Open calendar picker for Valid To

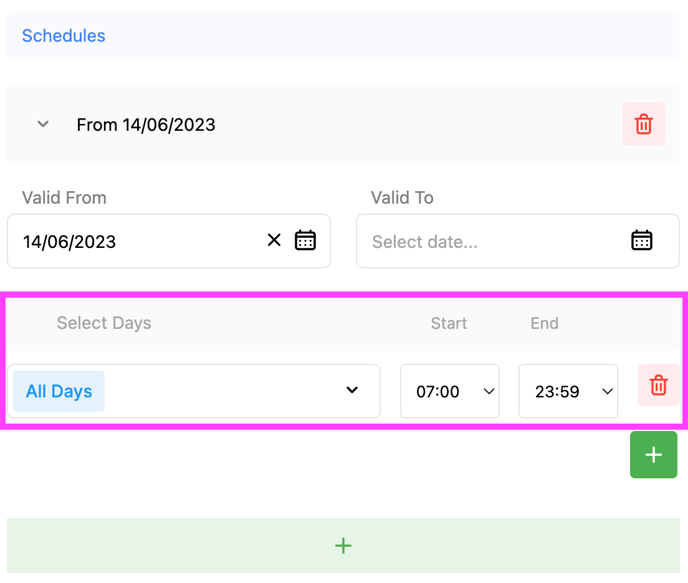tap(642, 240)
